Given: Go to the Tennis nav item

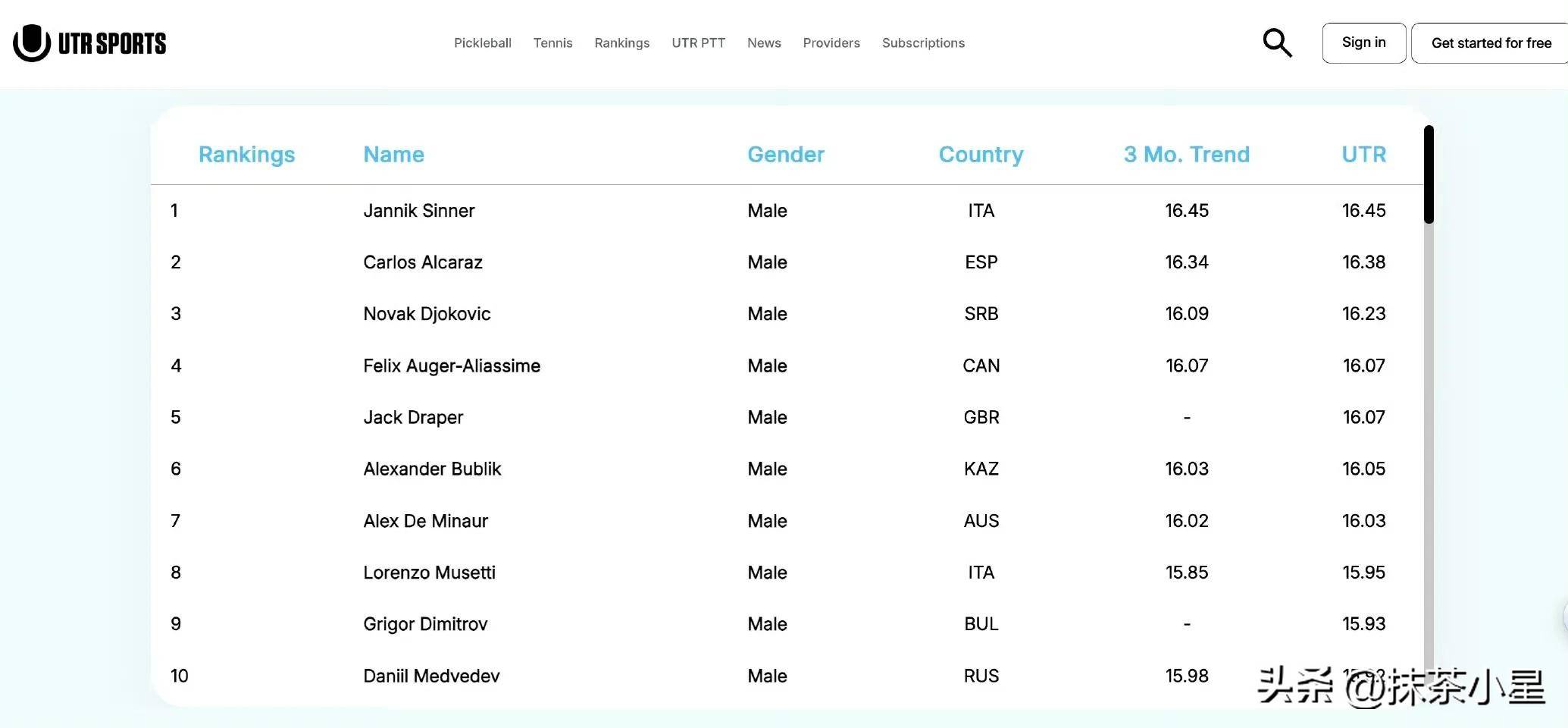Looking at the screenshot, I should pyautogui.click(x=552, y=43).
